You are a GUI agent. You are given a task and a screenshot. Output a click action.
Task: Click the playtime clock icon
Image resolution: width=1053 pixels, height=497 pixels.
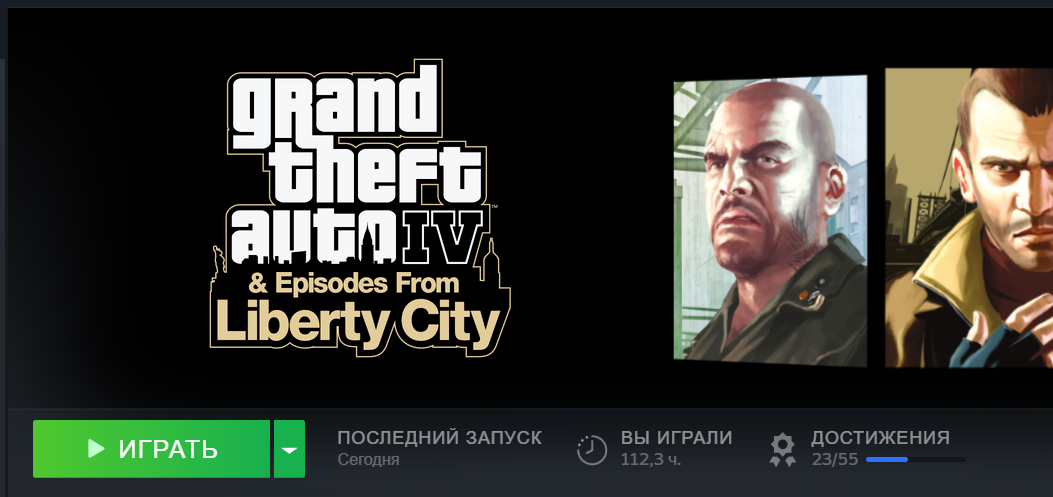pos(592,449)
